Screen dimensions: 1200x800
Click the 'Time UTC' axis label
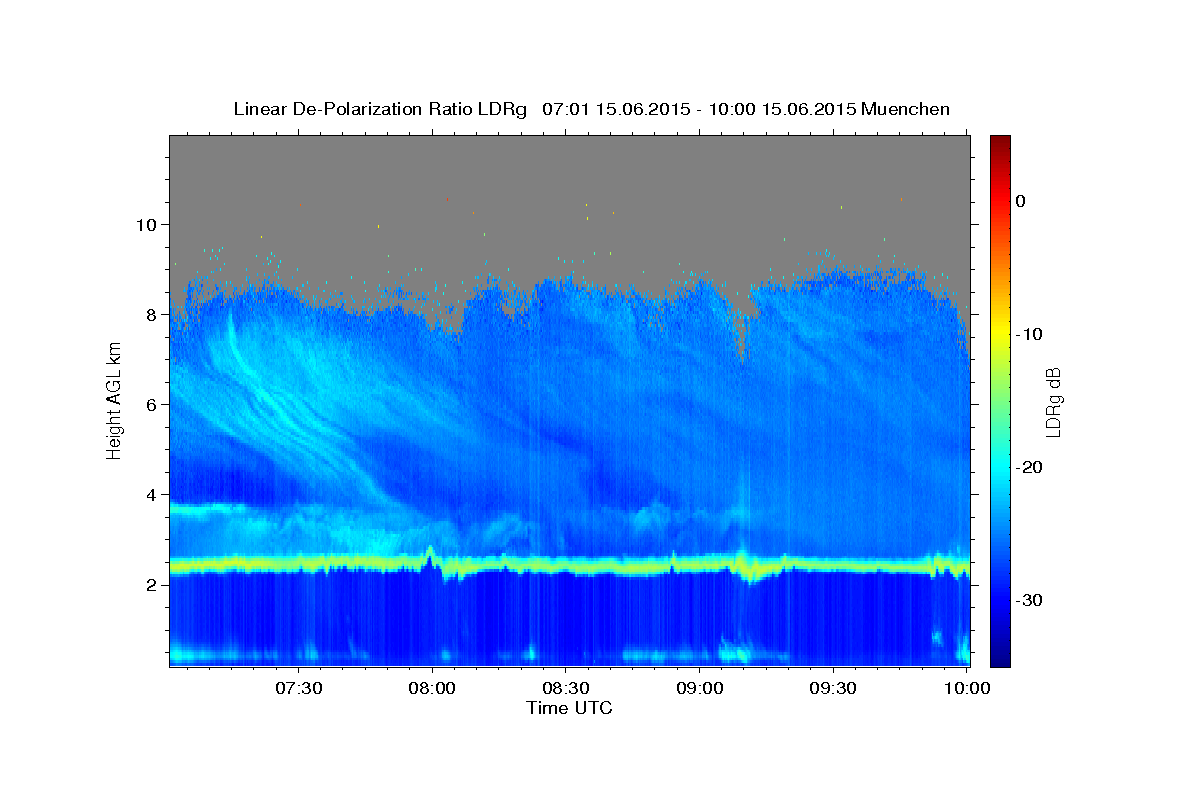569,708
